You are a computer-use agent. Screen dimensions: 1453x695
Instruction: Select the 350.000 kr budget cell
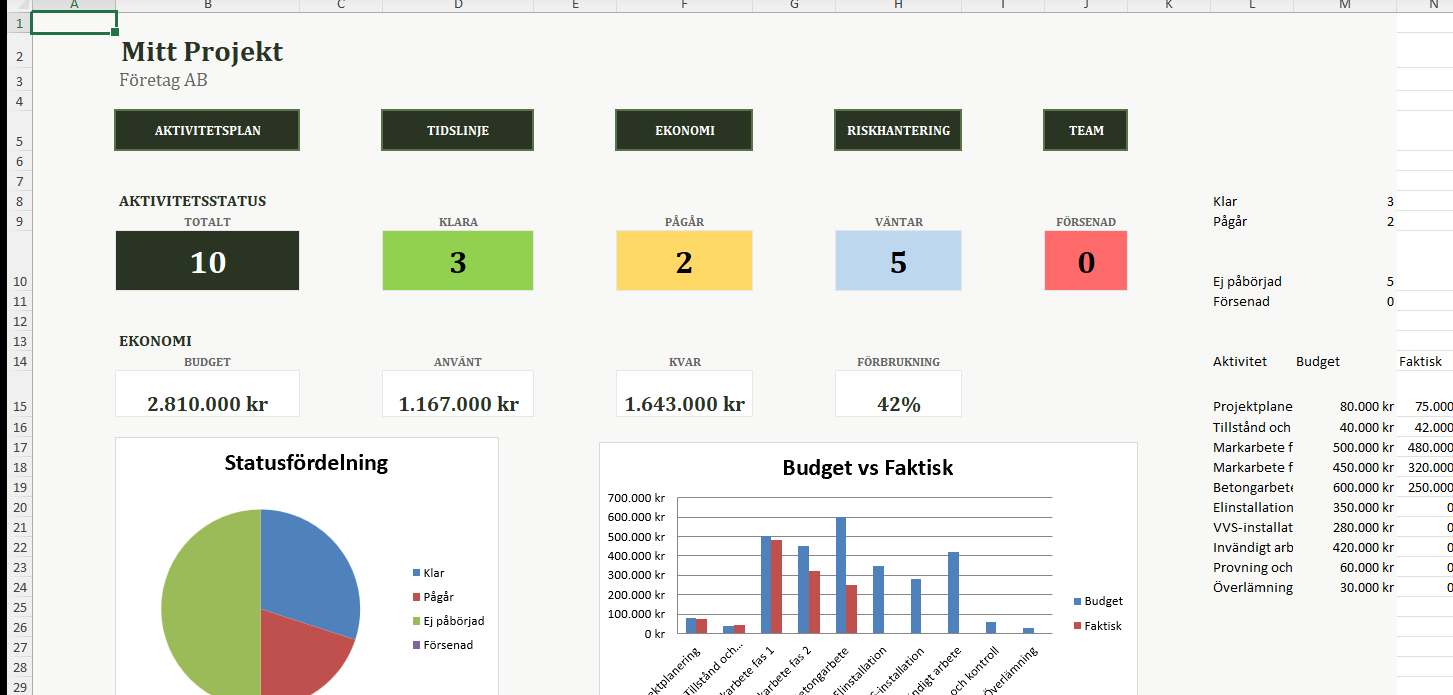pyautogui.click(x=1344, y=507)
